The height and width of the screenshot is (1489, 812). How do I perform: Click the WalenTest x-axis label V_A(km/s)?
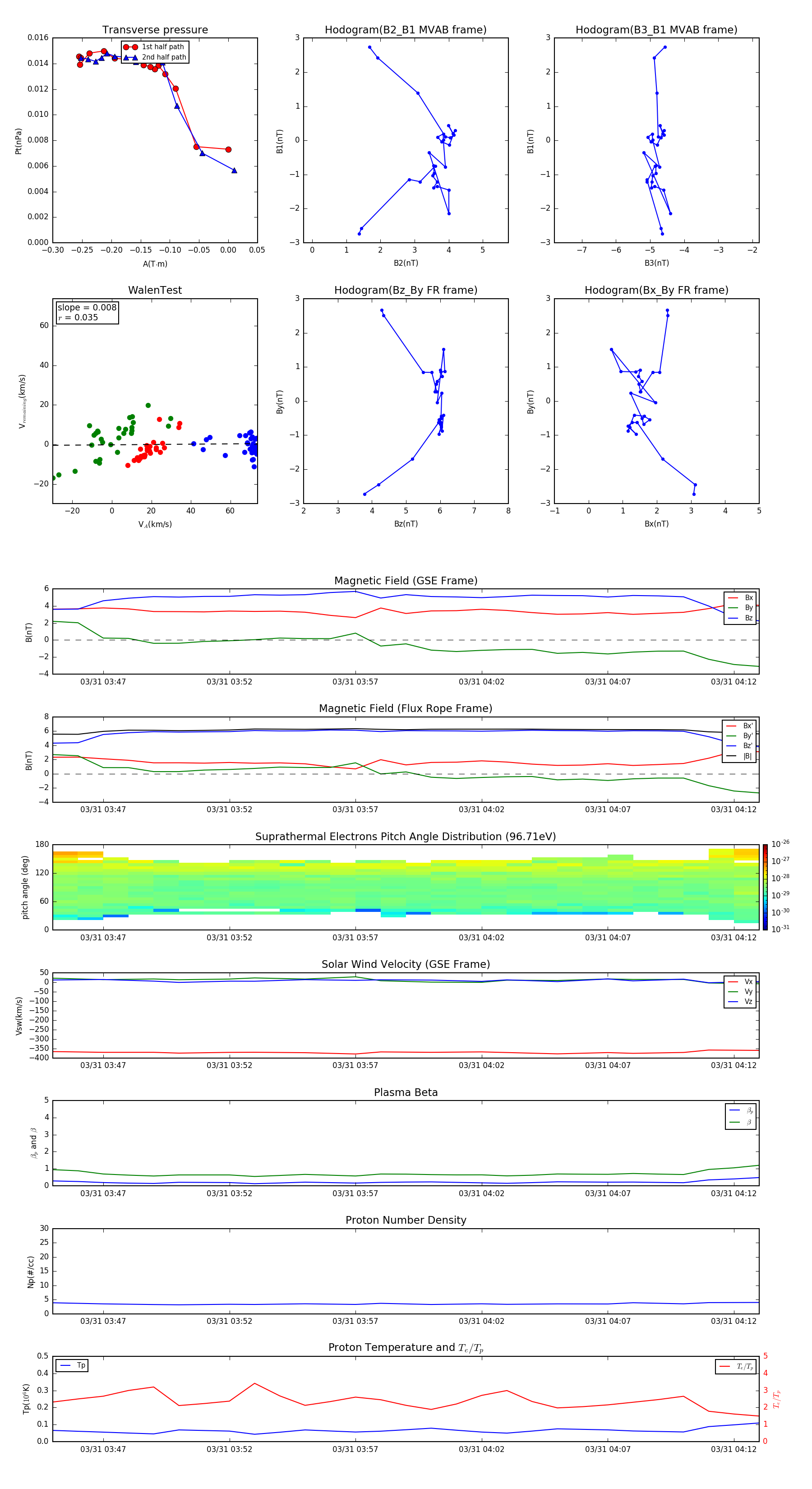click(x=155, y=524)
